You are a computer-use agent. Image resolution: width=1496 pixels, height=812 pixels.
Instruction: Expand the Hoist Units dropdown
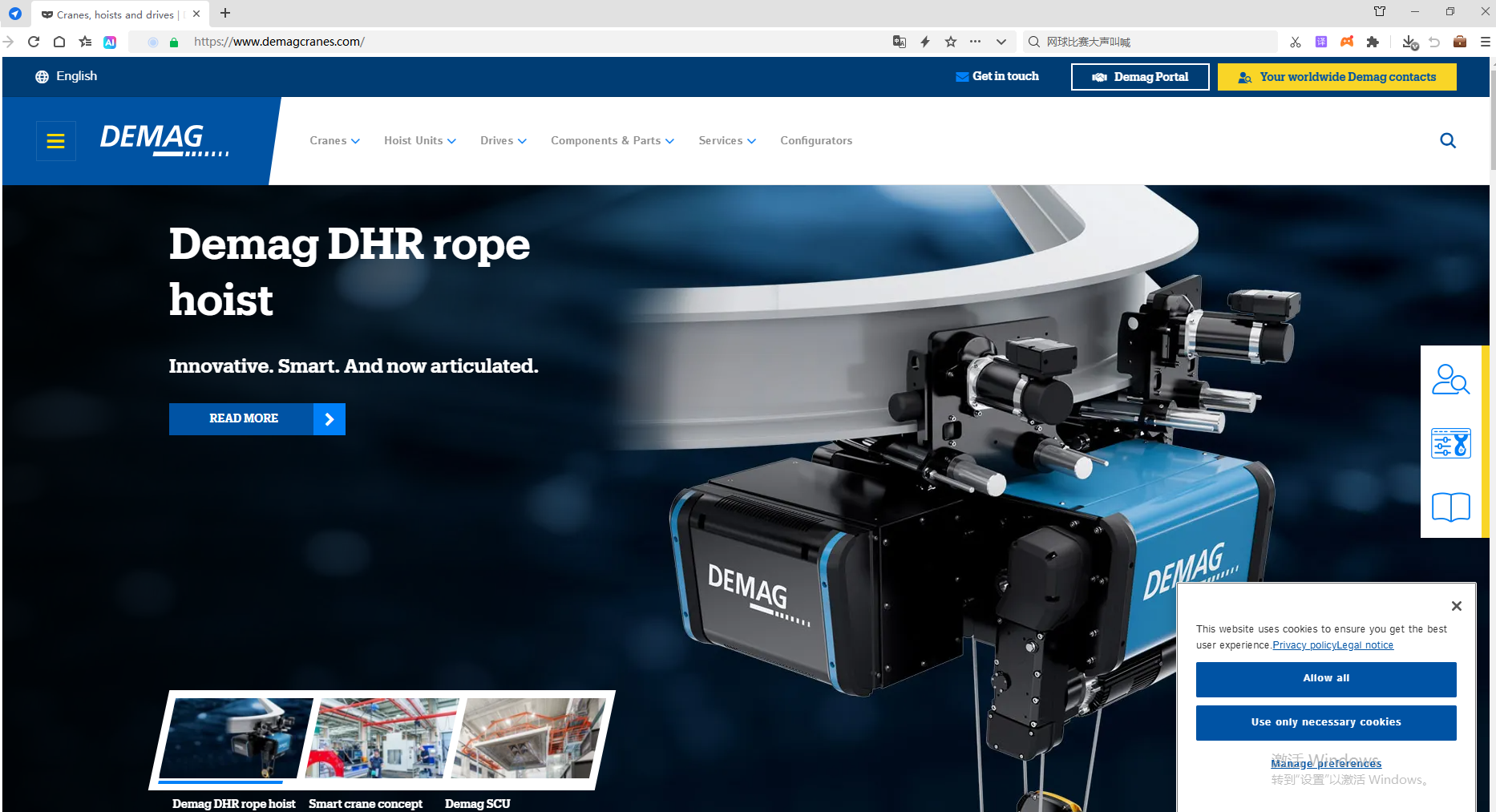pyautogui.click(x=419, y=141)
